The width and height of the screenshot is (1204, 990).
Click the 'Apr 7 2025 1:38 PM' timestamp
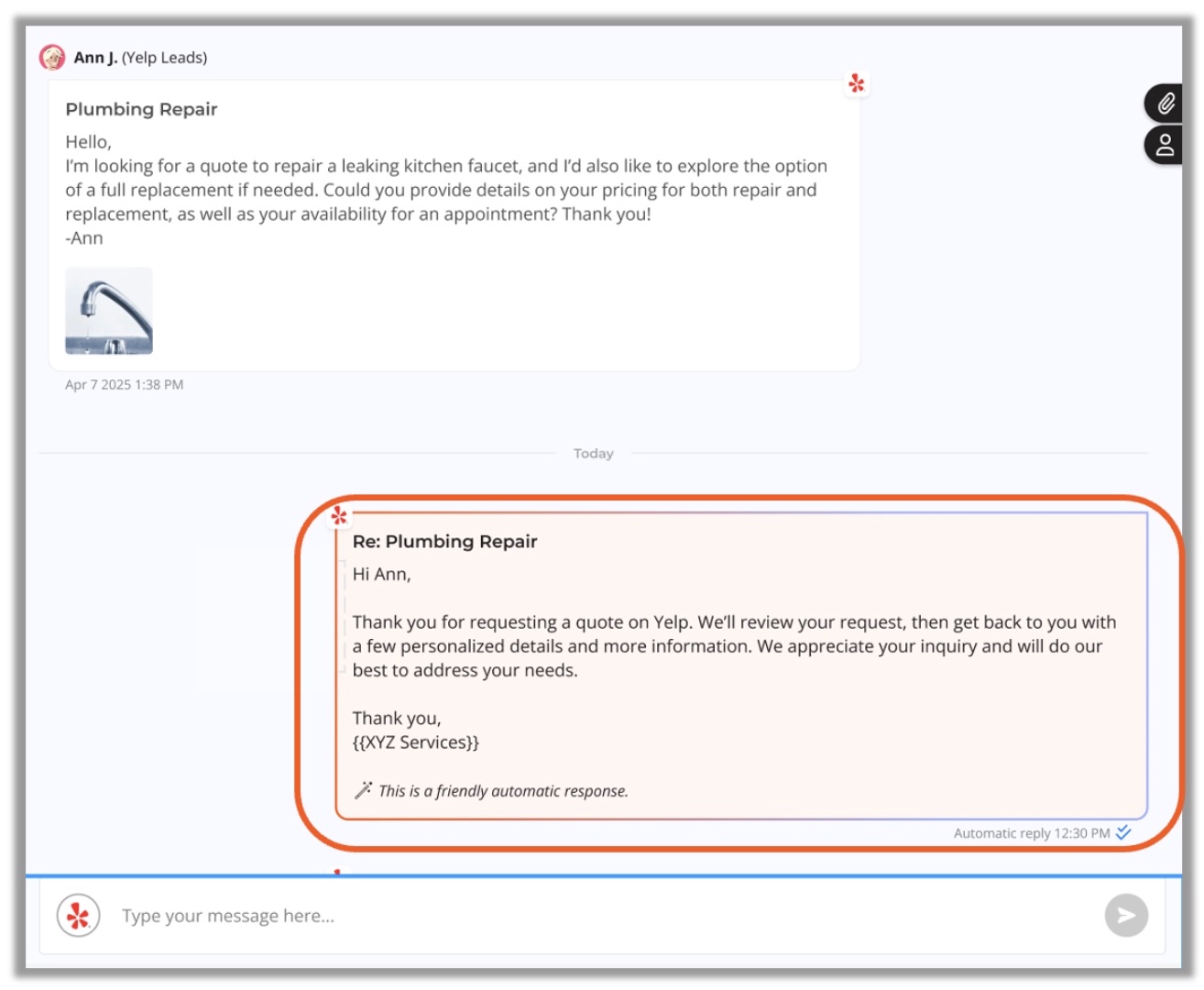pyautogui.click(x=124, y=385)
